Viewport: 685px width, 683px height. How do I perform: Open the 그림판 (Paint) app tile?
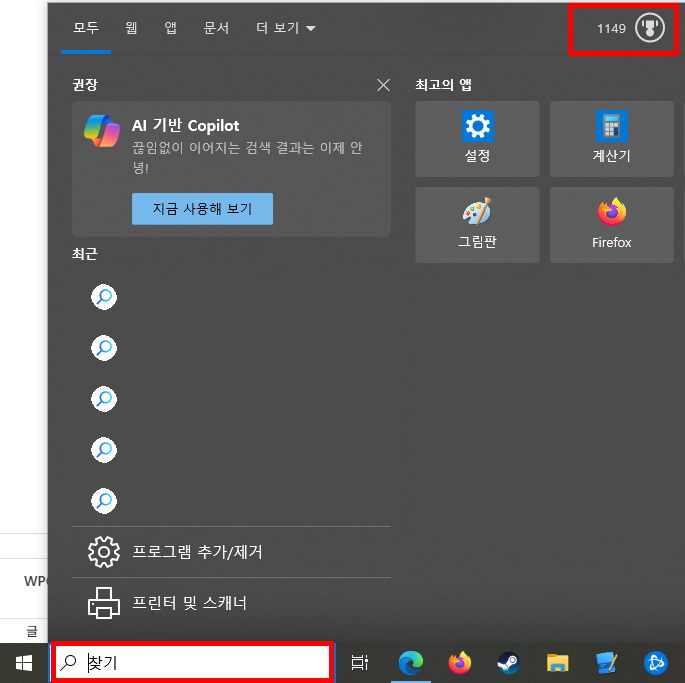(x=477, y=225)
